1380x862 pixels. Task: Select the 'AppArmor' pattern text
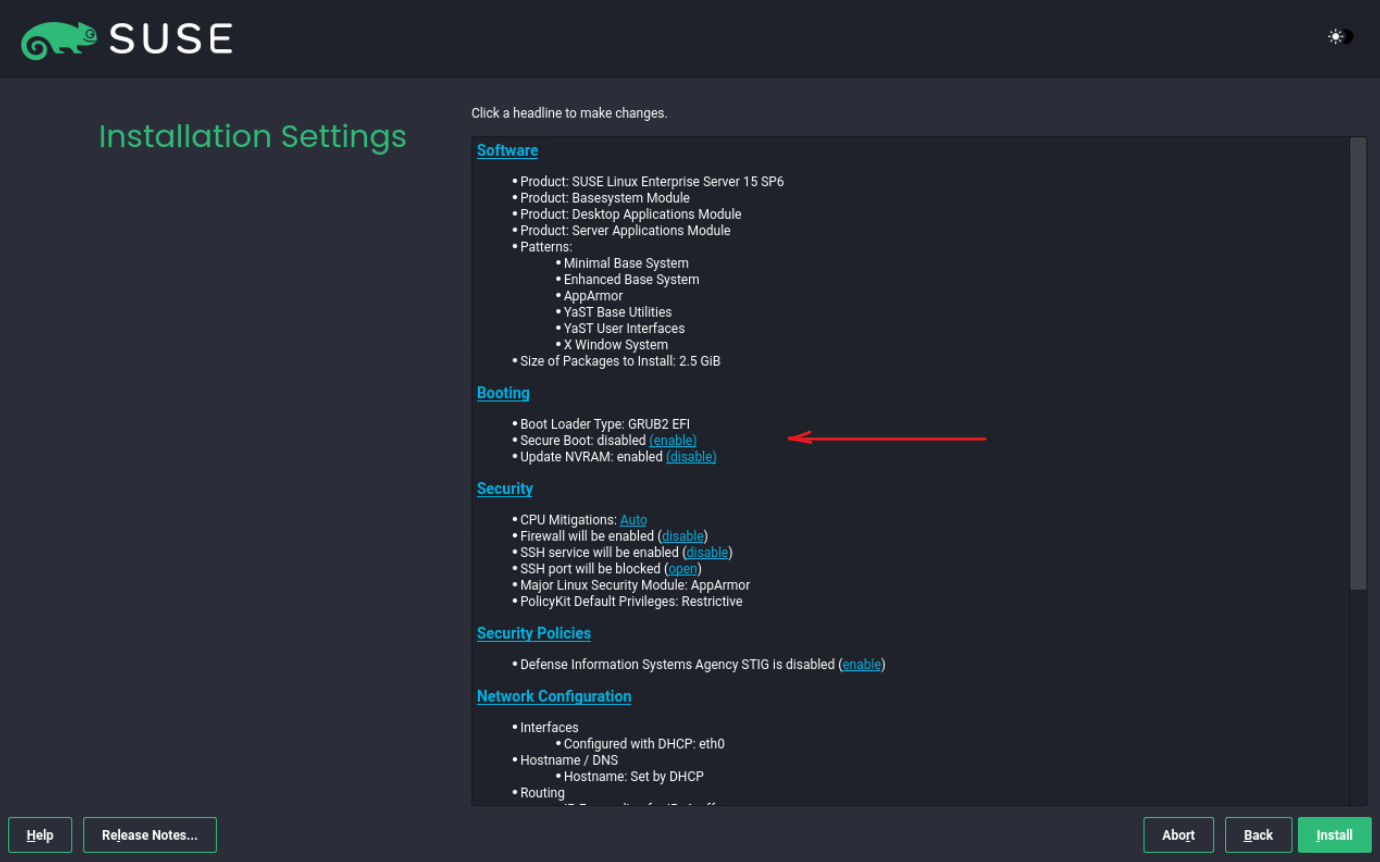(x=593, y=296)
